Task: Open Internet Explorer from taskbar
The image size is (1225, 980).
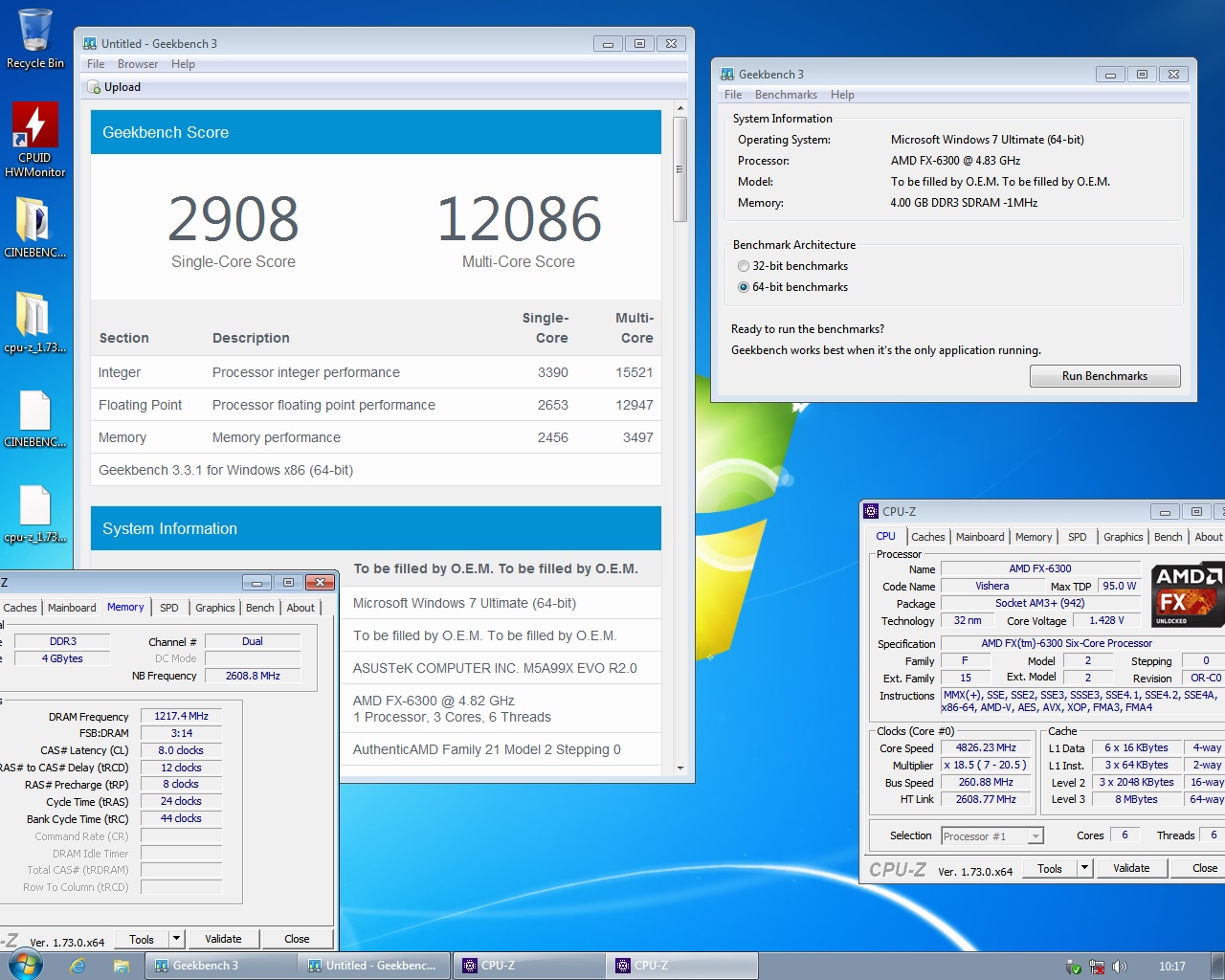Action: coord(78,966)
